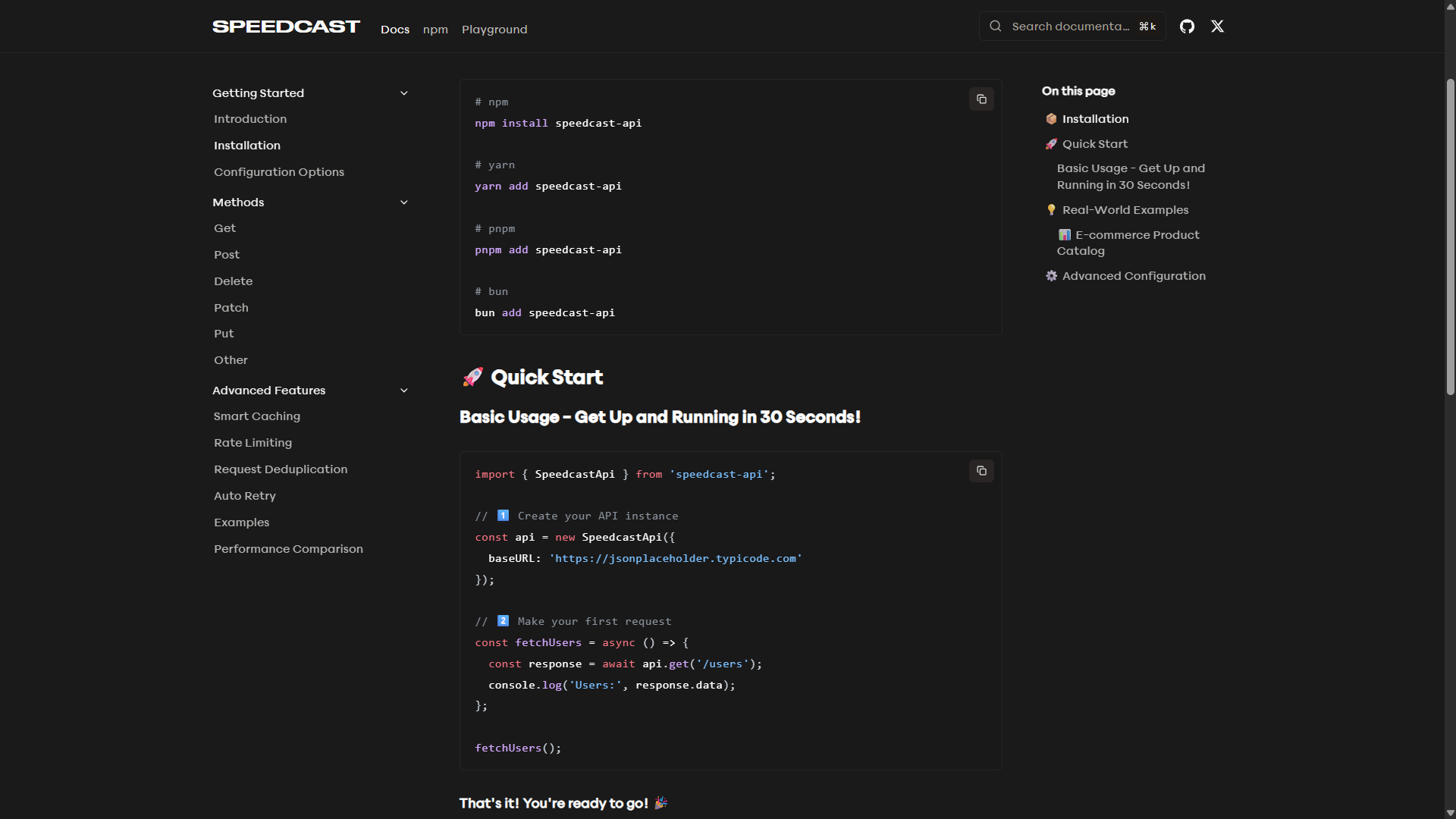Jump to Real-World Examples section
The width and height of the screenshot is (1456, 819).
(x=1125, y=210)
